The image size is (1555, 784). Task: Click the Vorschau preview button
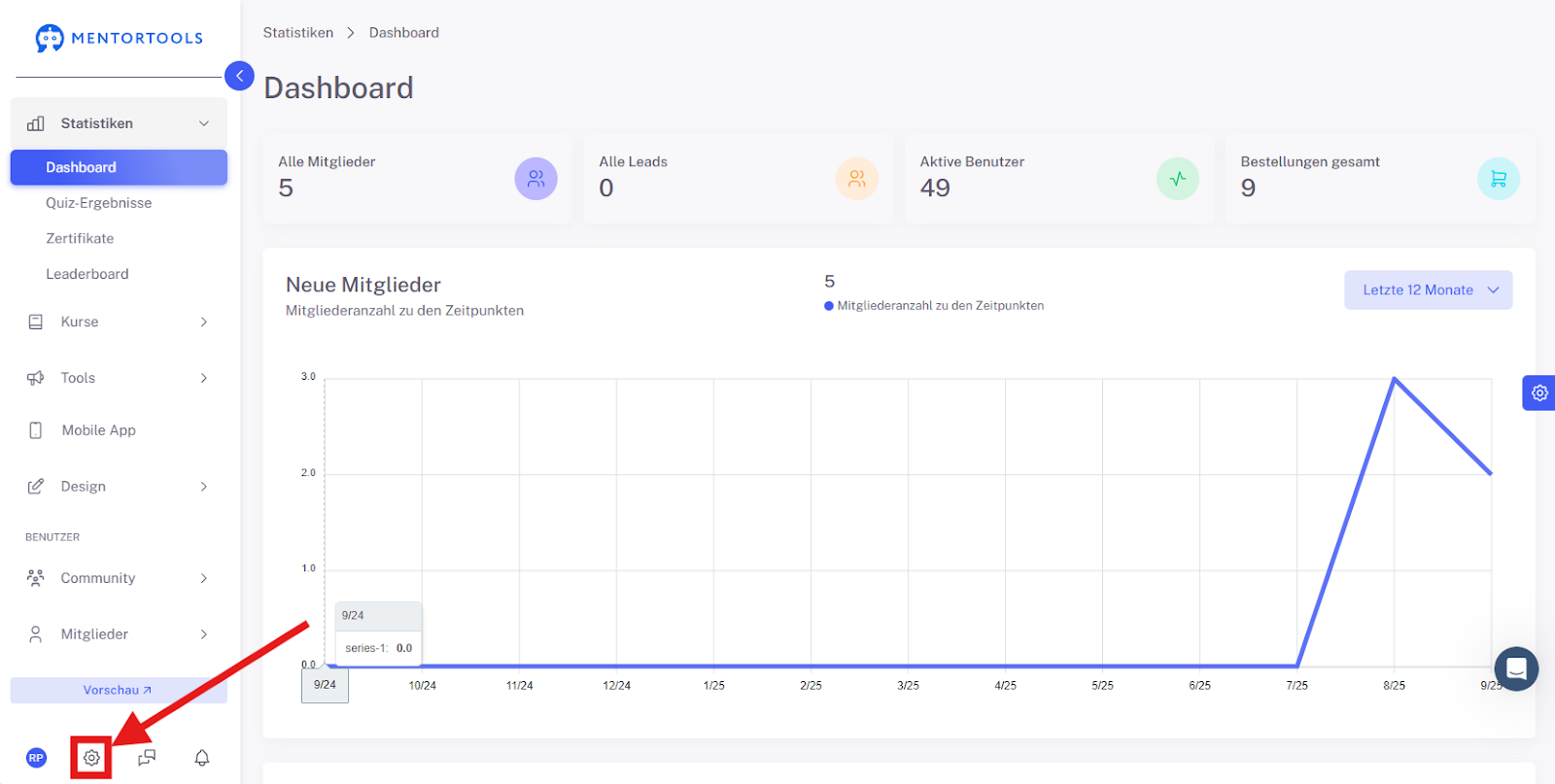[119, 690]
